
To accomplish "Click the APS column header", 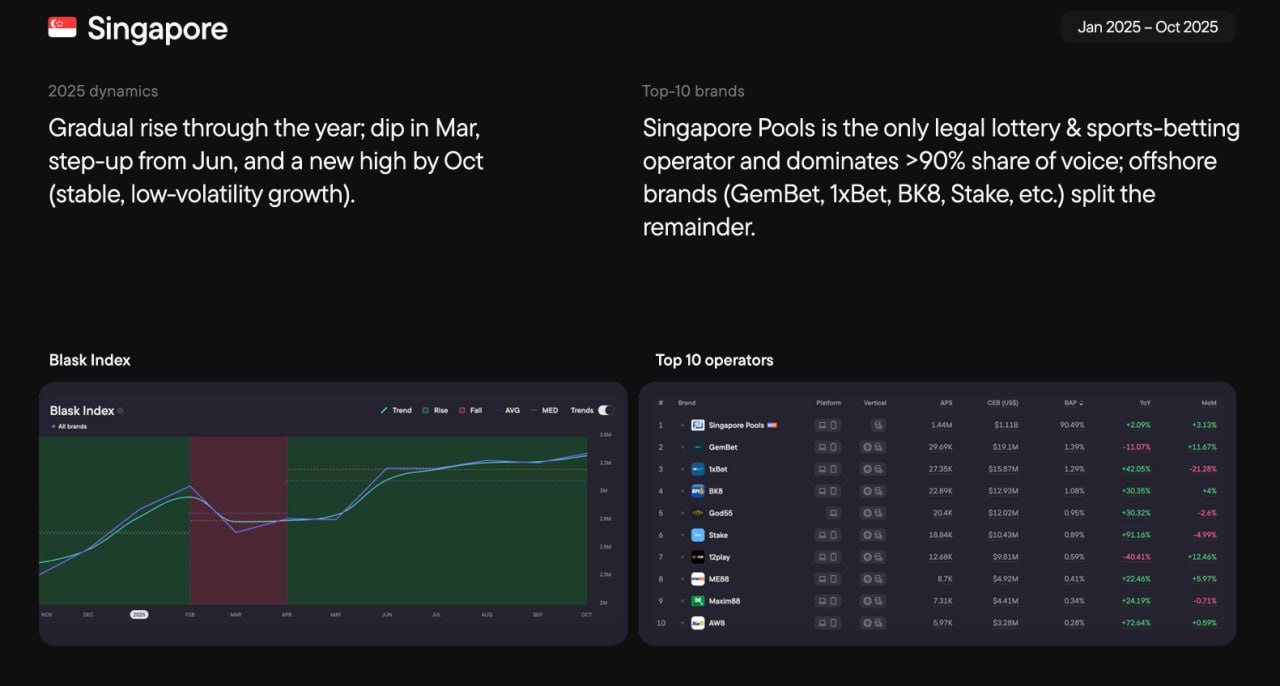I will pos(946,403).
